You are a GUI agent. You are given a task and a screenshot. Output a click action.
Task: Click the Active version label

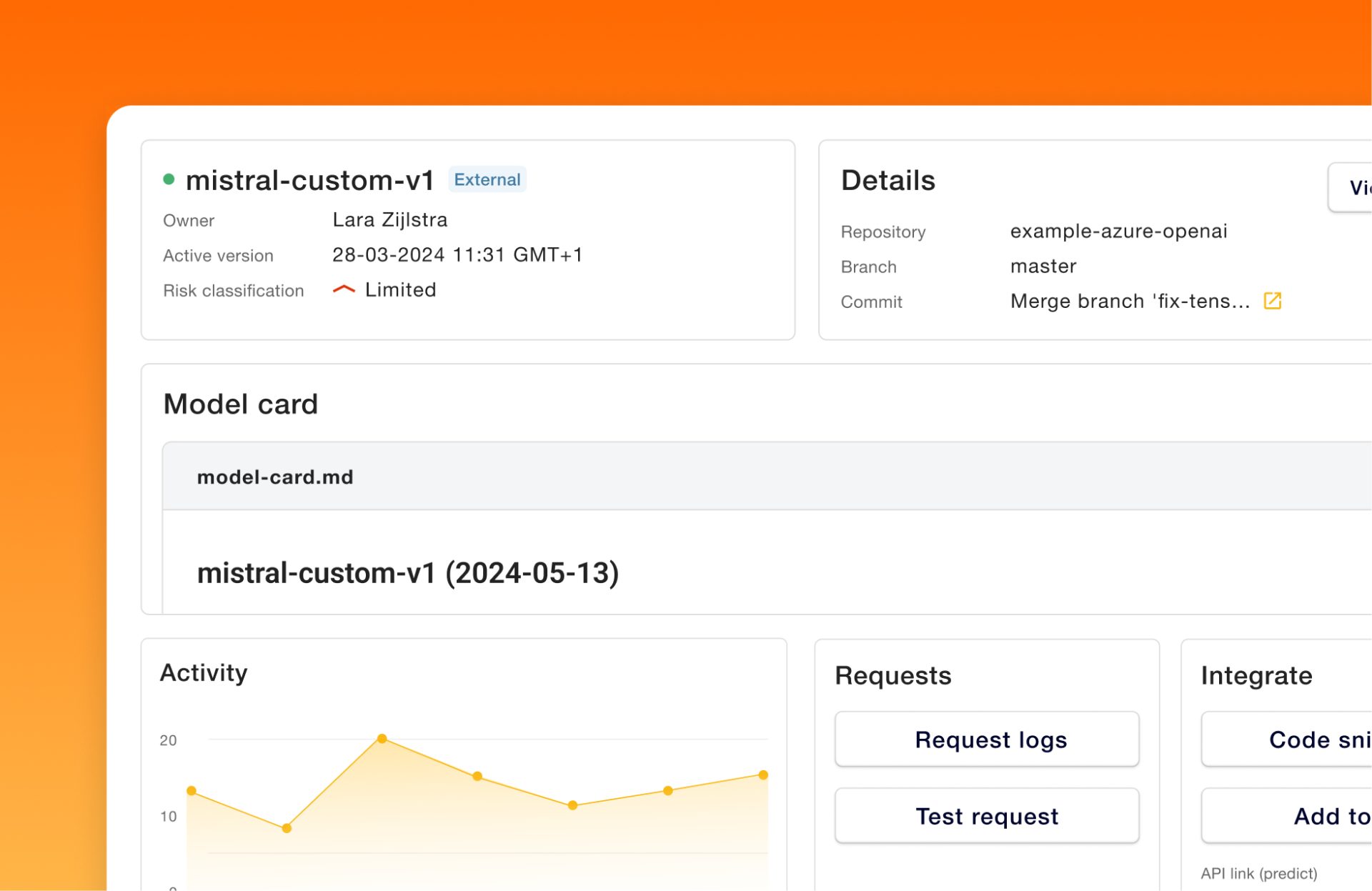coord(218,255)
